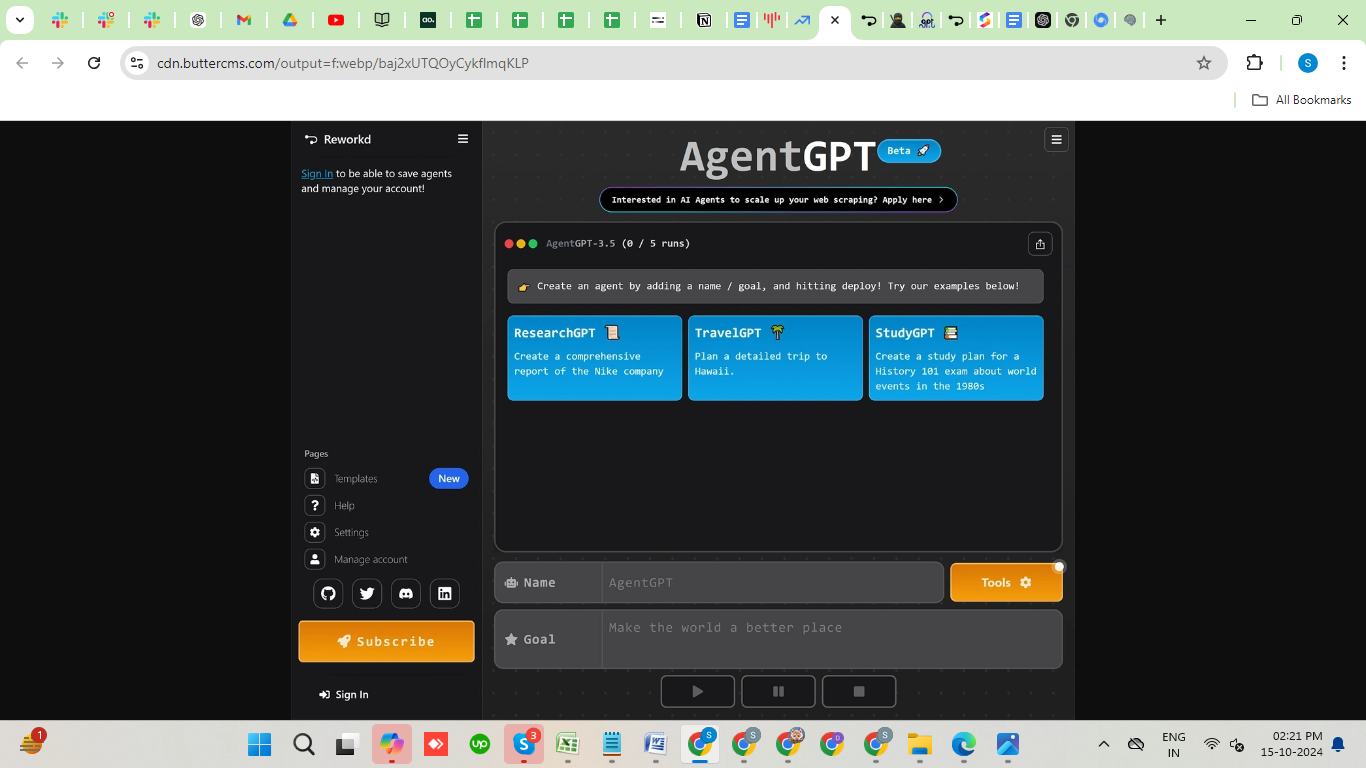Deploy the agent with play button

(x=698, y=691)
